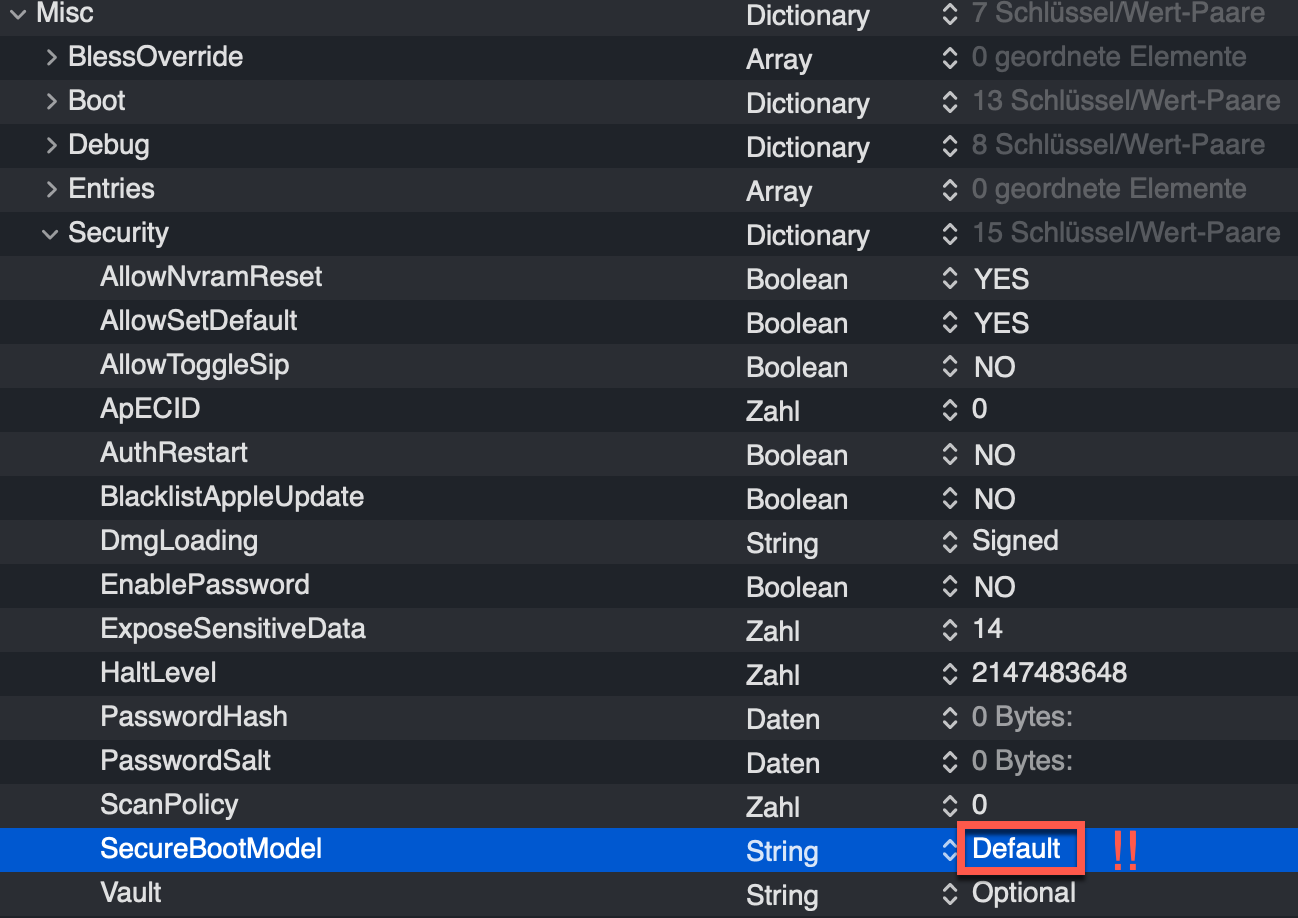Image resolution: width=1298 pixels, height=918 pixels.
Task: Collapse the Misc dictionary
Action: [x=18, y=14]
